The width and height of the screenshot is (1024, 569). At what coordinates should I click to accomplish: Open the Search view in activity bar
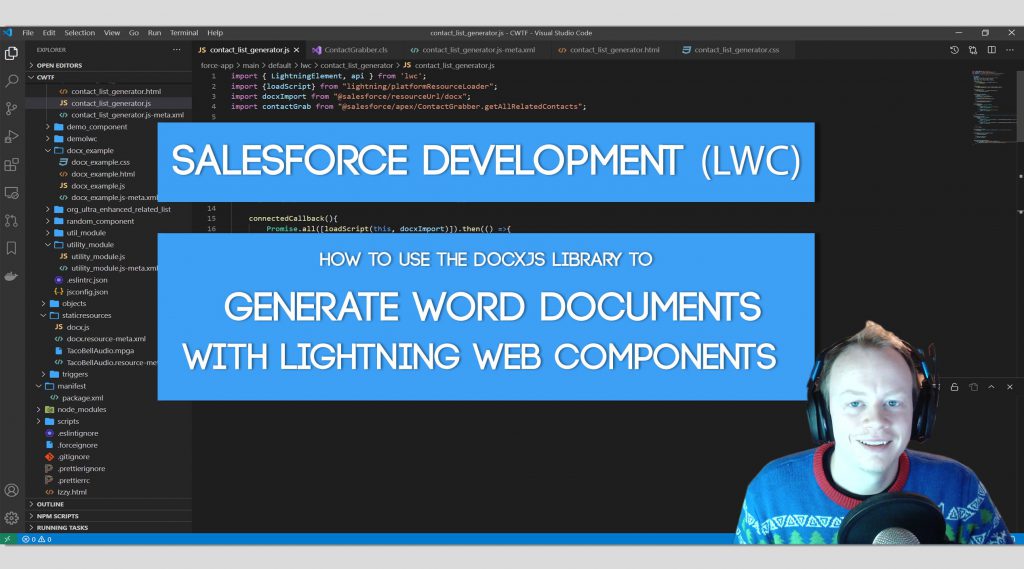(x=11, y=81)
